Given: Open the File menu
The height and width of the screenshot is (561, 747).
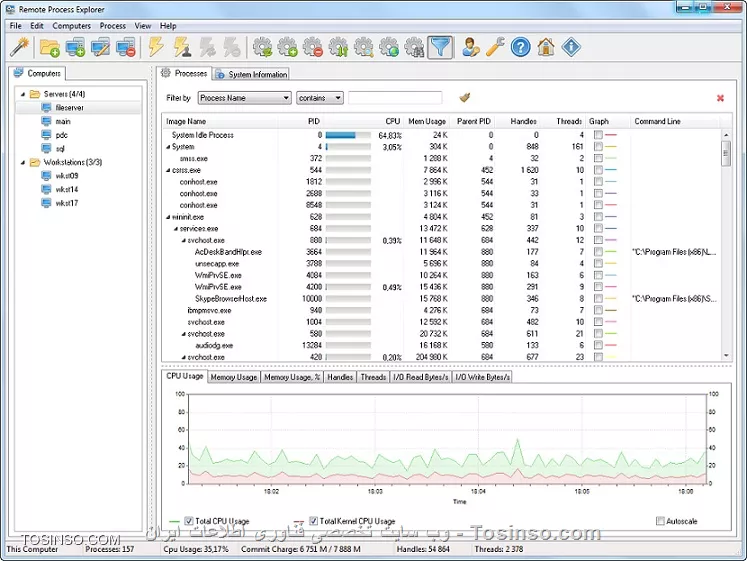Looking at the screenshot, I should pos(16,26).
